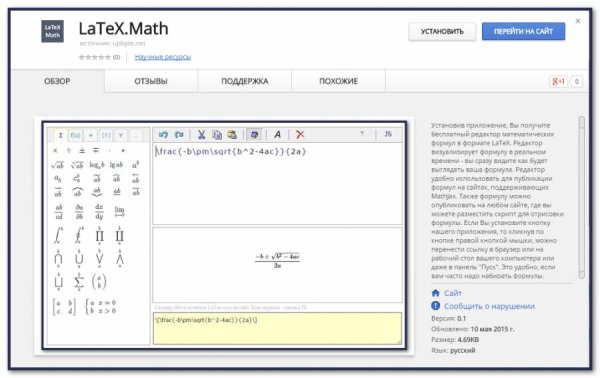Click the УСТАНОВИТЬ install button
The height and width of the screenshot is (378, 600).
(x=442, y=31)
